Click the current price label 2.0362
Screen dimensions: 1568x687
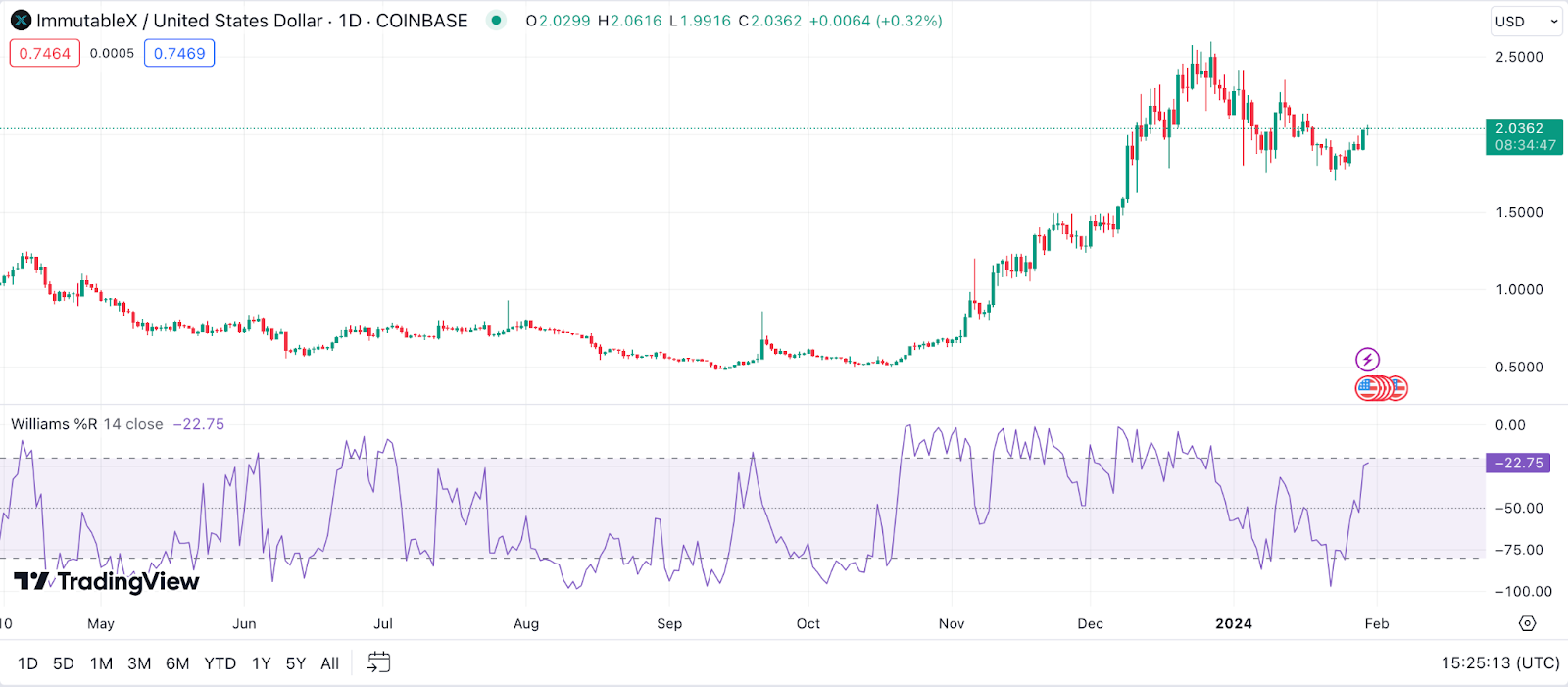[1524, 136]
